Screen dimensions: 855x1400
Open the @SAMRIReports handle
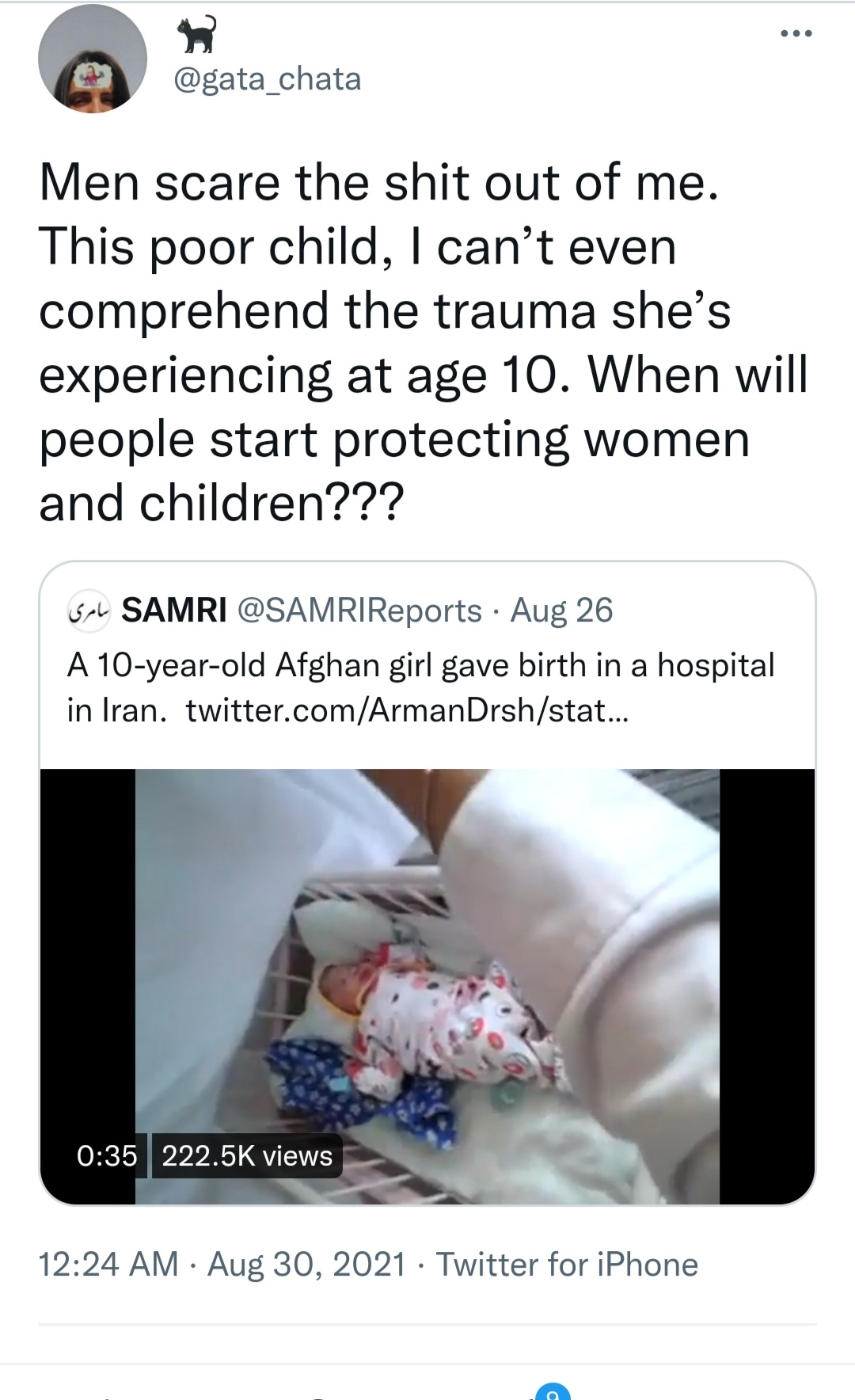tap(359, 611)
